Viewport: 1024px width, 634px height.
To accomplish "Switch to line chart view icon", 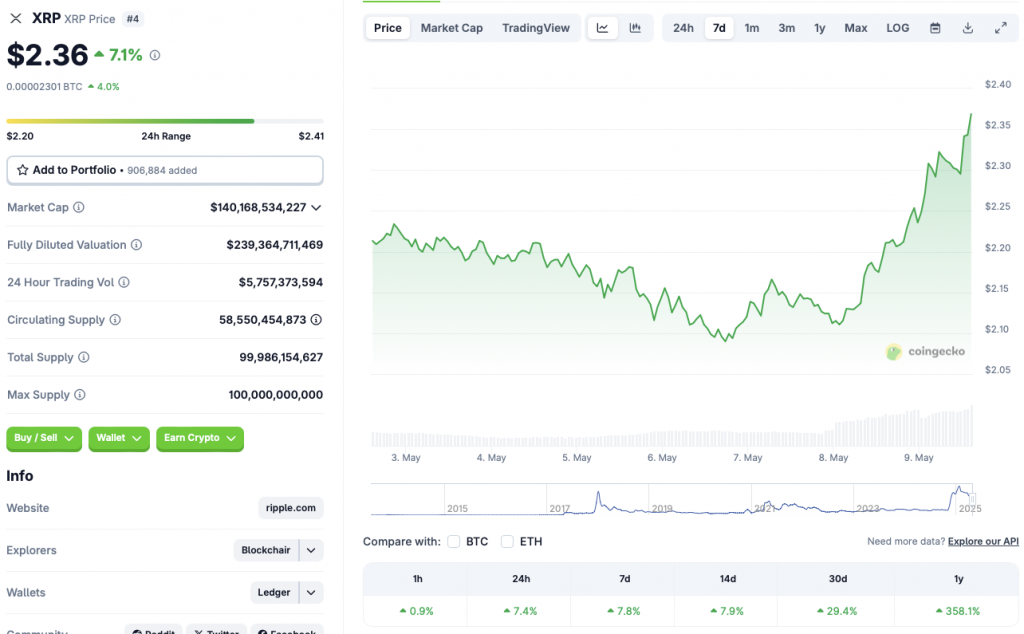I will tap(602, 28).
